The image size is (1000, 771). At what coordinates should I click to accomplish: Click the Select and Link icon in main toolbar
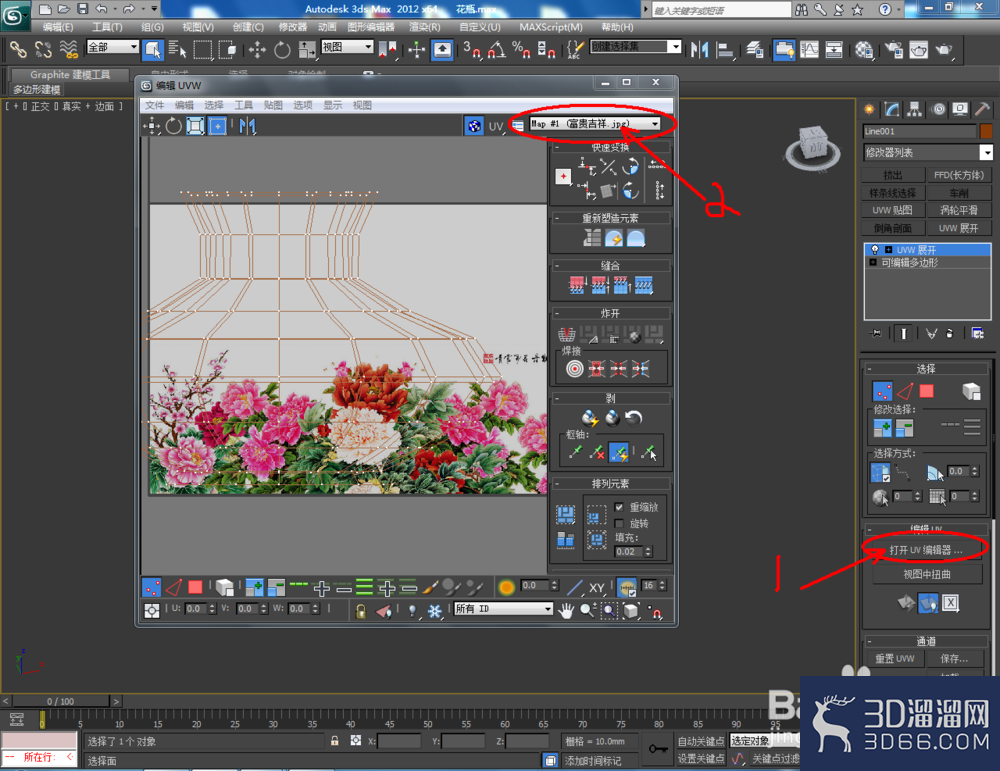click(18, 49)
